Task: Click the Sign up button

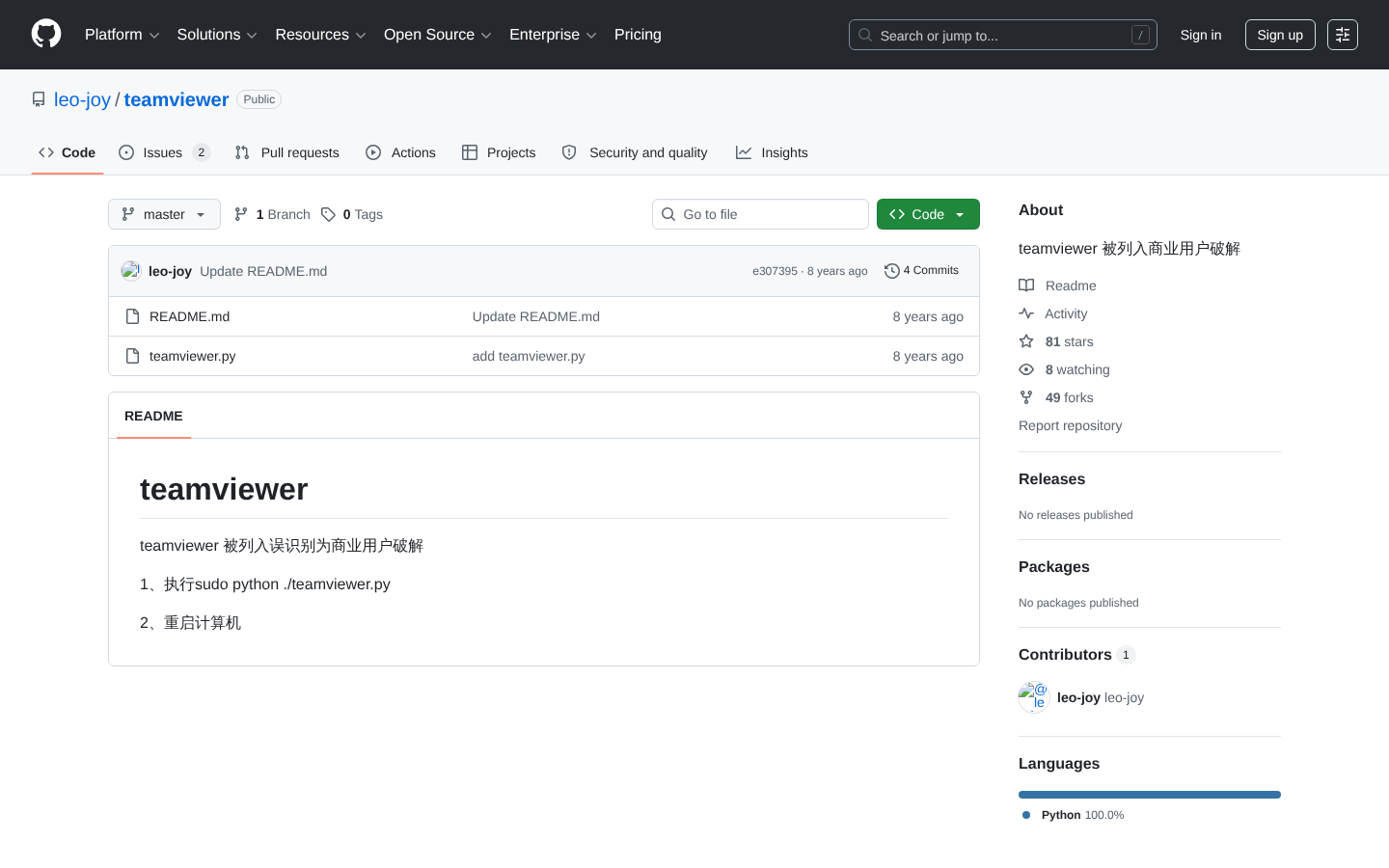Action: [1280, 35]
